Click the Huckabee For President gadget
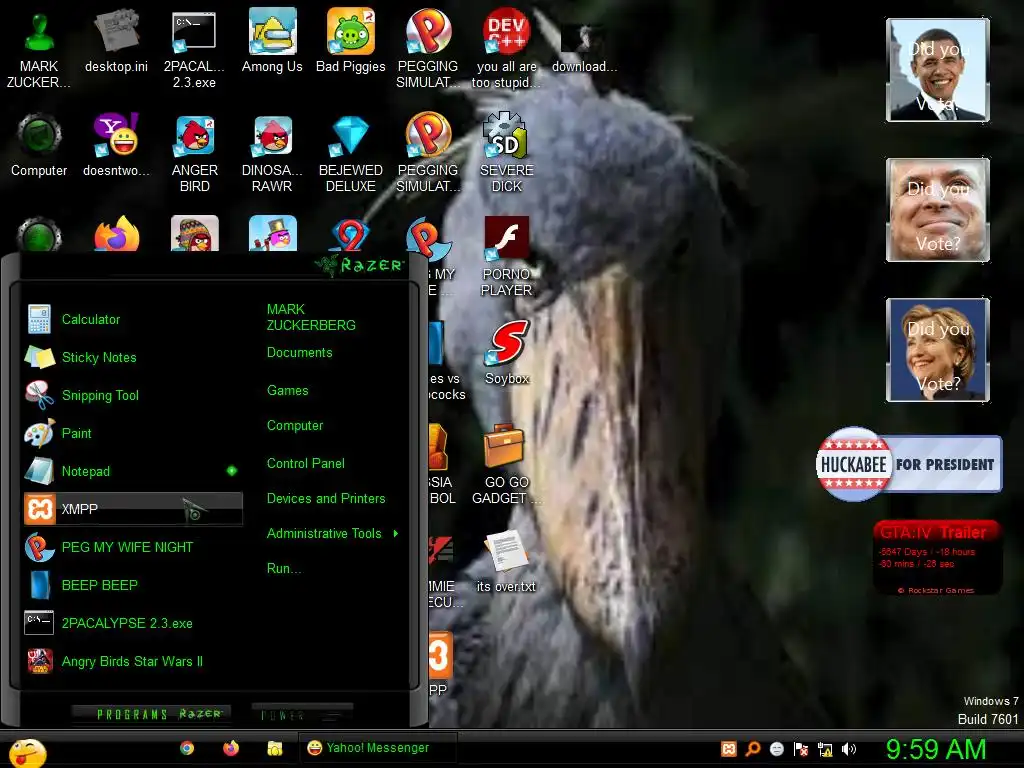Image resolution: width=1024 pixels, height=768 pixels. point(908,464)
